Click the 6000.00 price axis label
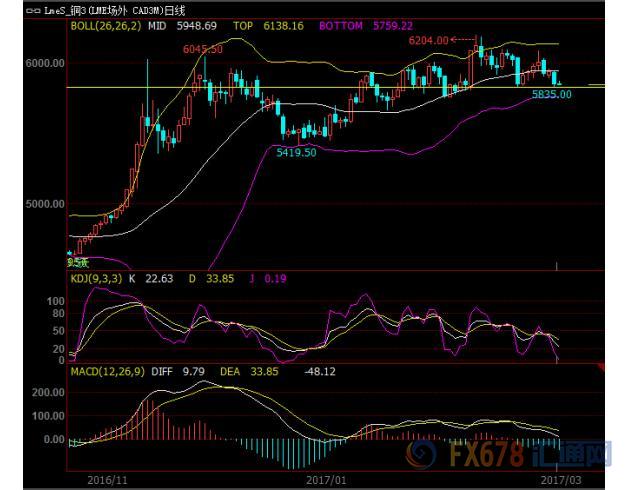 (45, 63)
